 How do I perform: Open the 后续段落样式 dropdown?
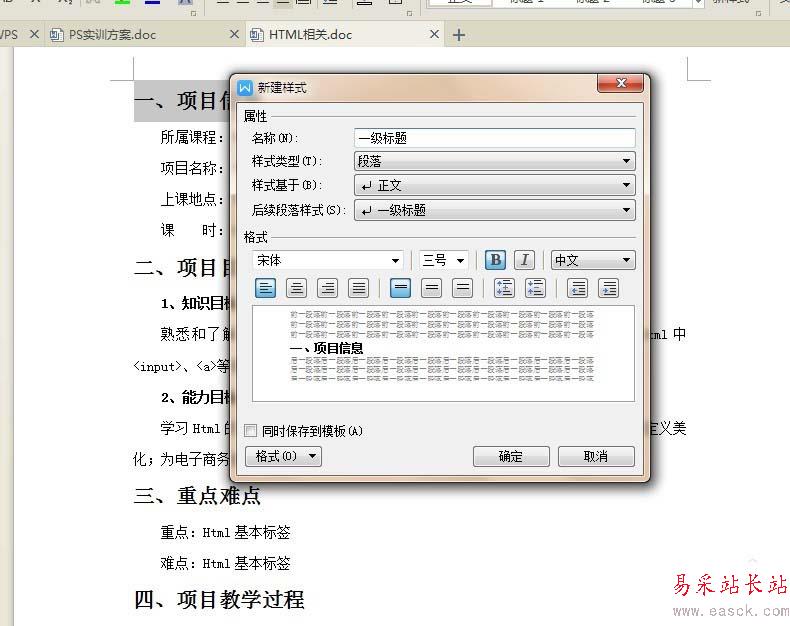[495, 210]
